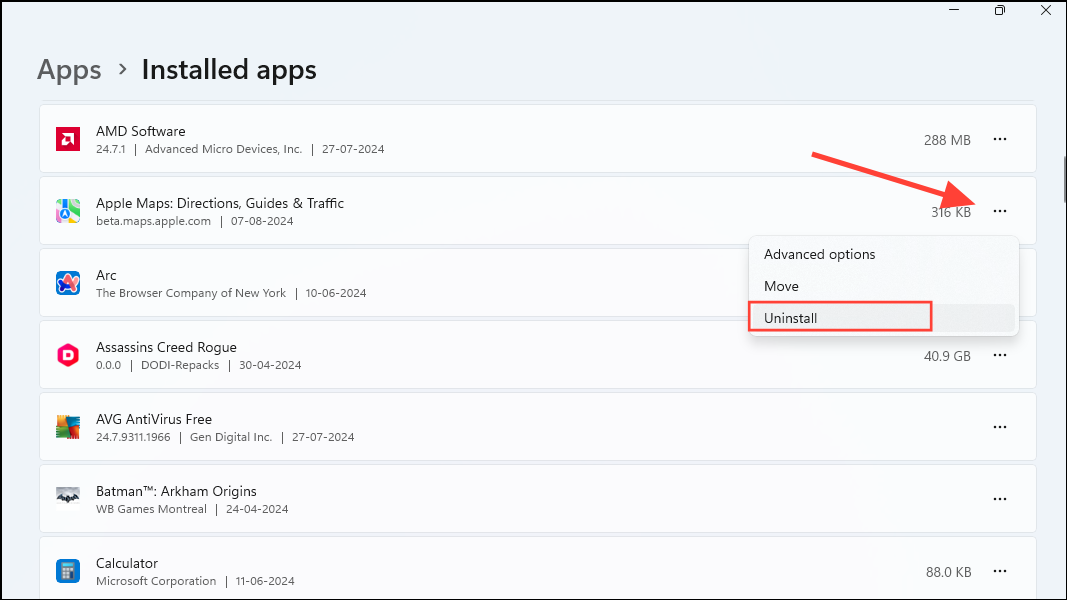The height and width of the screenshot is (600, 1067).
Task: Open more options for AVG AntiVirus Free
Action: coord(1000,427)
